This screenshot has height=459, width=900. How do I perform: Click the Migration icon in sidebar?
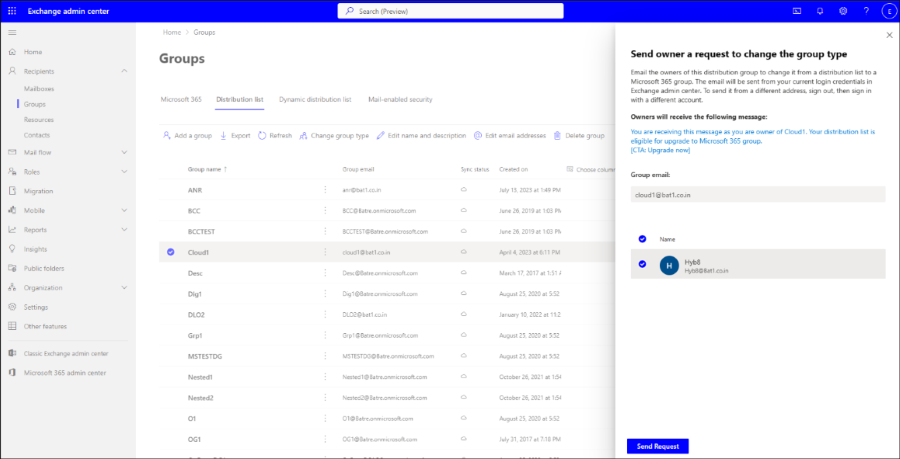tap(12, 191)
